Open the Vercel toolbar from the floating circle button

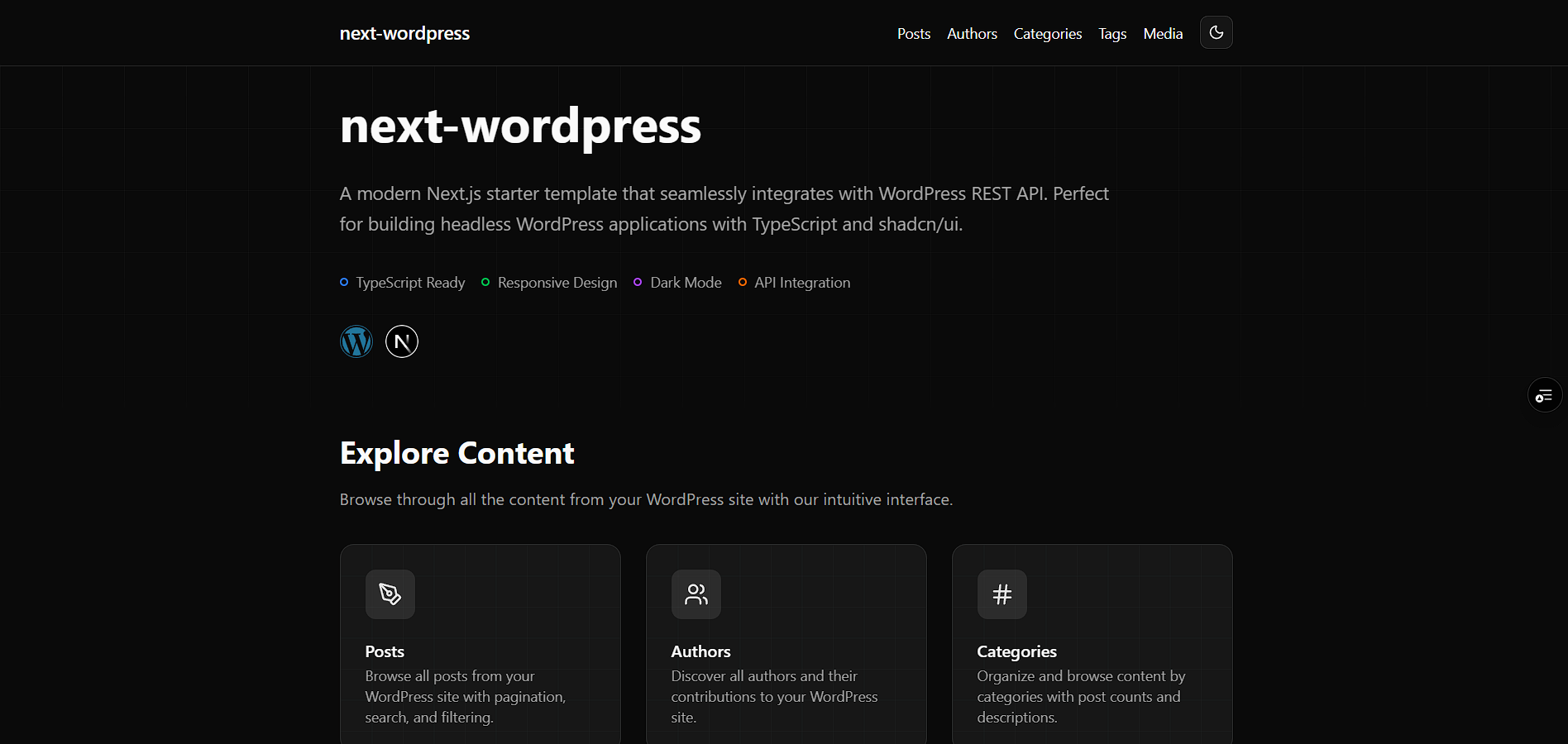click(x=1544, y=394)
